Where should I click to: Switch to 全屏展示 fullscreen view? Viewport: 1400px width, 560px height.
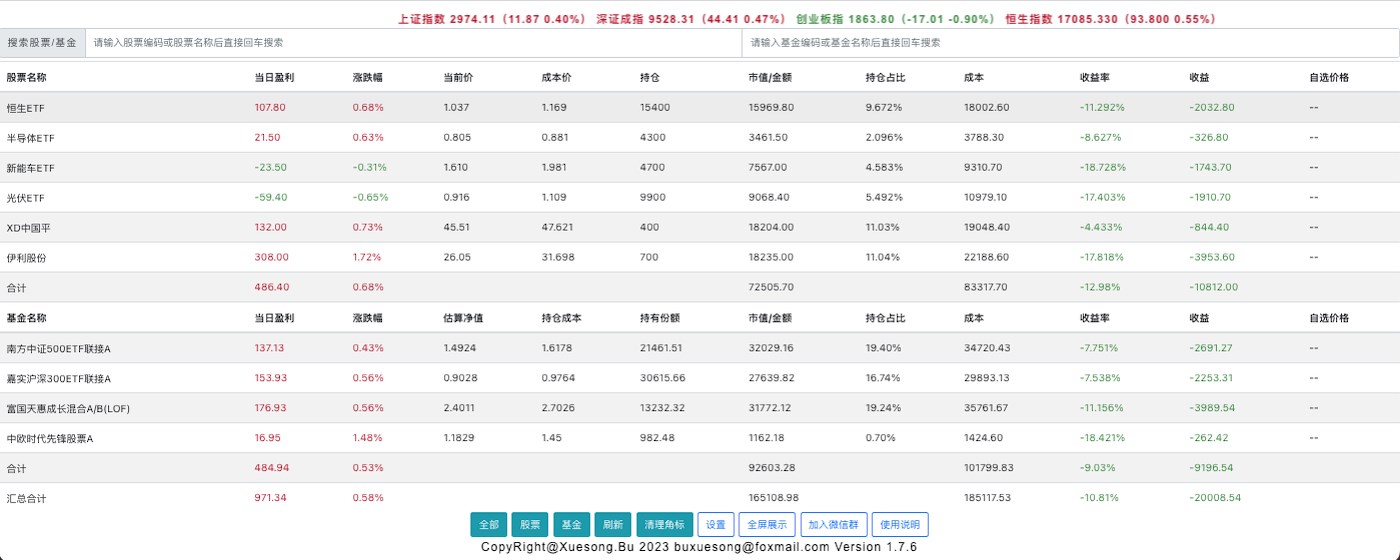pyautogui.click(x=767, y=524)
